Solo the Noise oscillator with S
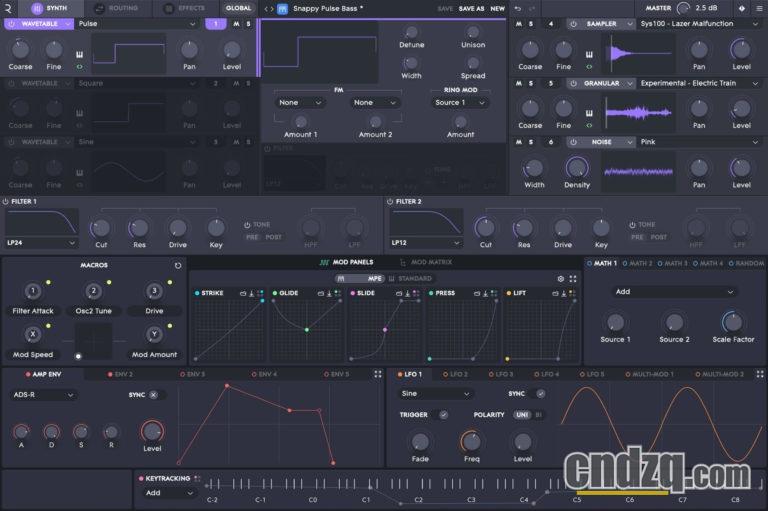This screenshot has width=768, height=511. (530, 142)
